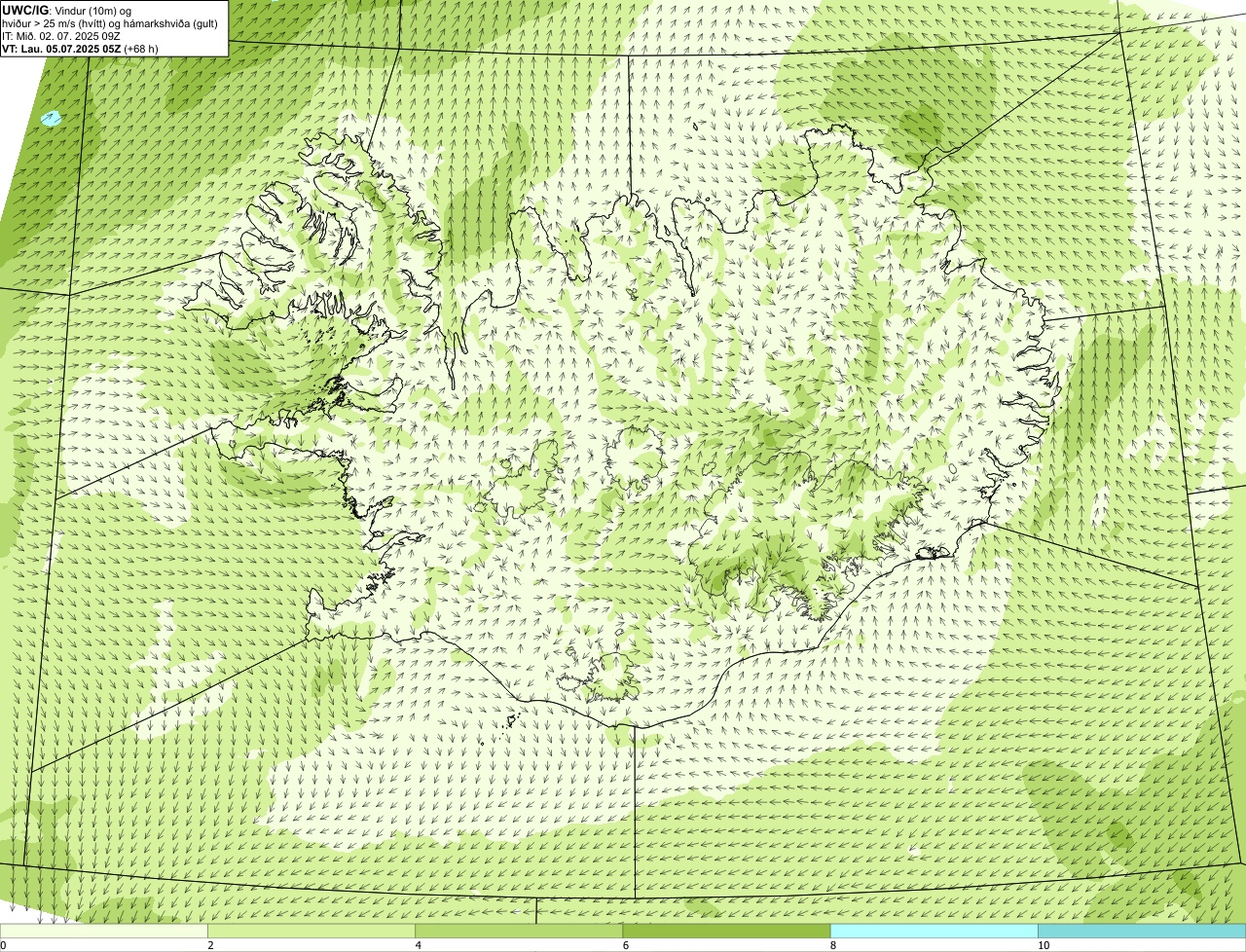The height and width of the screenshot is (952, 1246).
Task: Click the valid time 'VT: Lau. 05.07.2025 05Z (+68 h)'
Action: [x=80, y=49]
